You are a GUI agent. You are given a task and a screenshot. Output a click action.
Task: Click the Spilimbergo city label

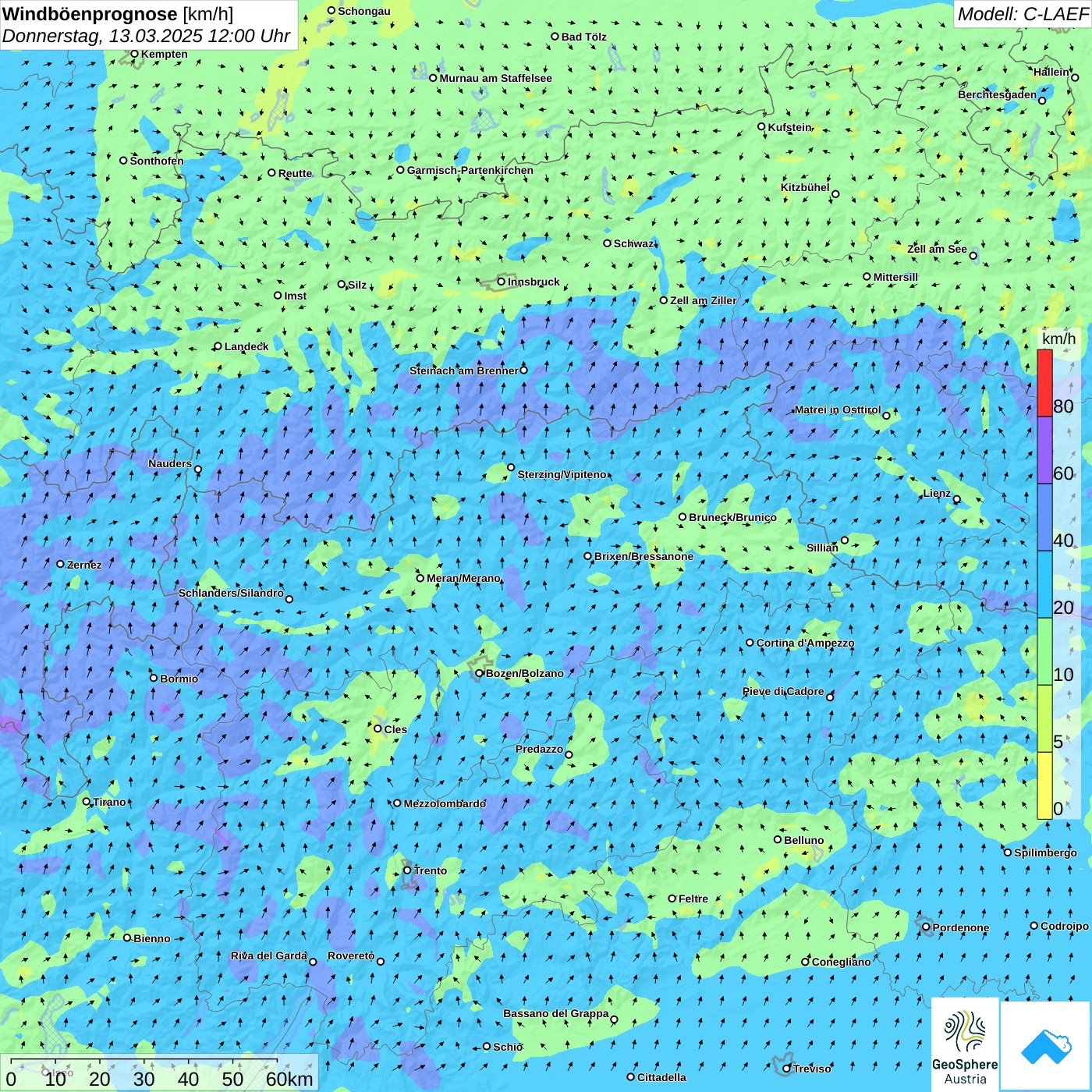pyautogui.click(x=1045, y=853)
